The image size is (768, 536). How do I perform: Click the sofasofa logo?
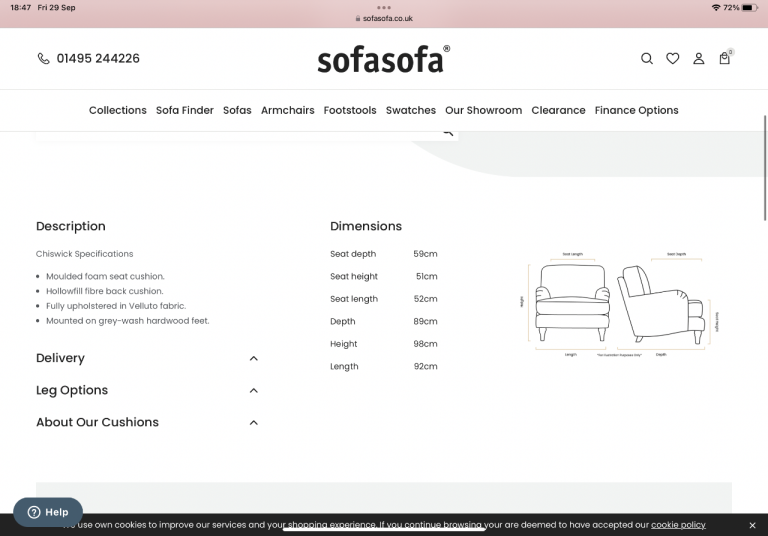click(383, 59)
